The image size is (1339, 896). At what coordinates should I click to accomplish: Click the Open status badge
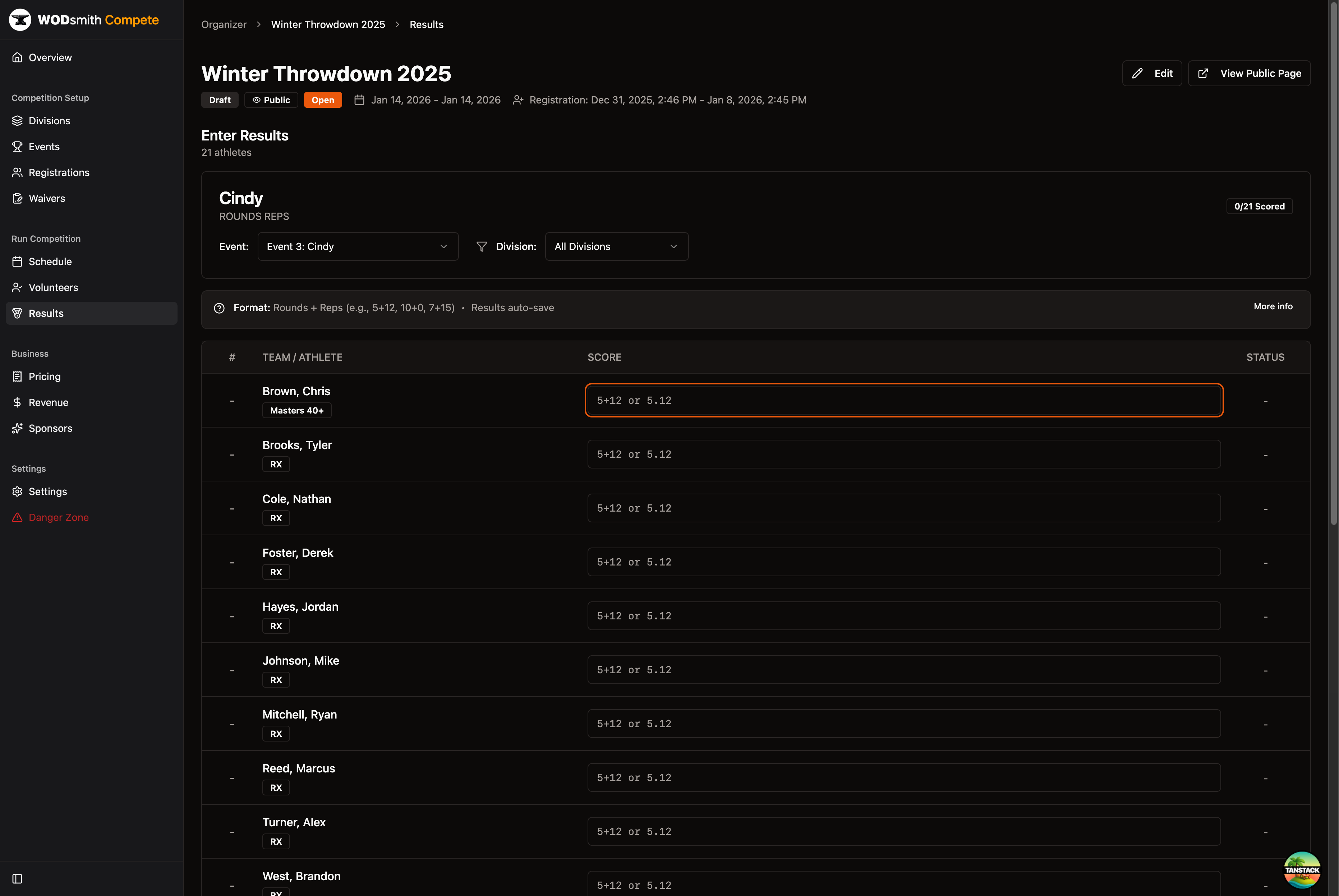(323, 100)
